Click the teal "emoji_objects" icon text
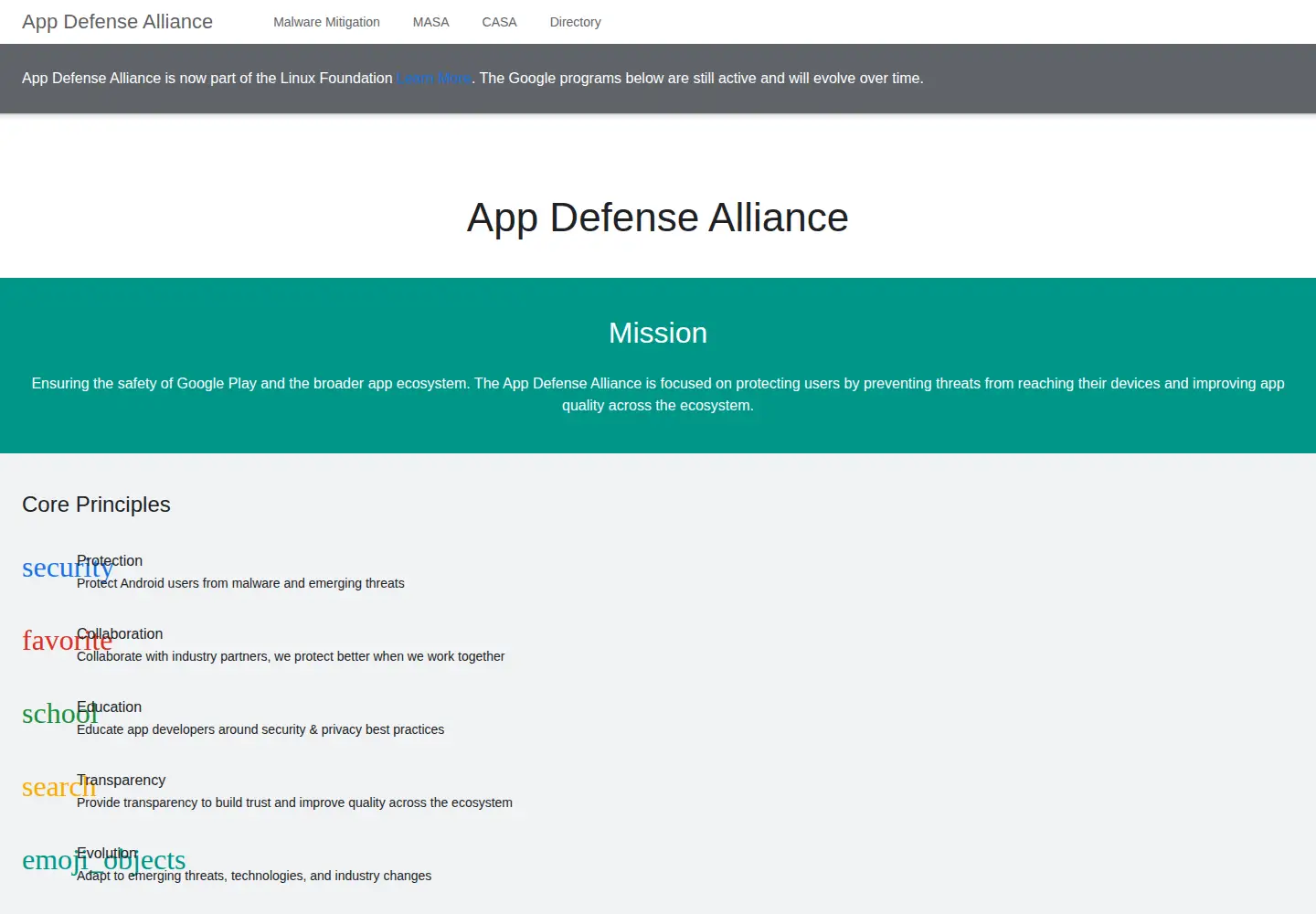 coord(104,861)
